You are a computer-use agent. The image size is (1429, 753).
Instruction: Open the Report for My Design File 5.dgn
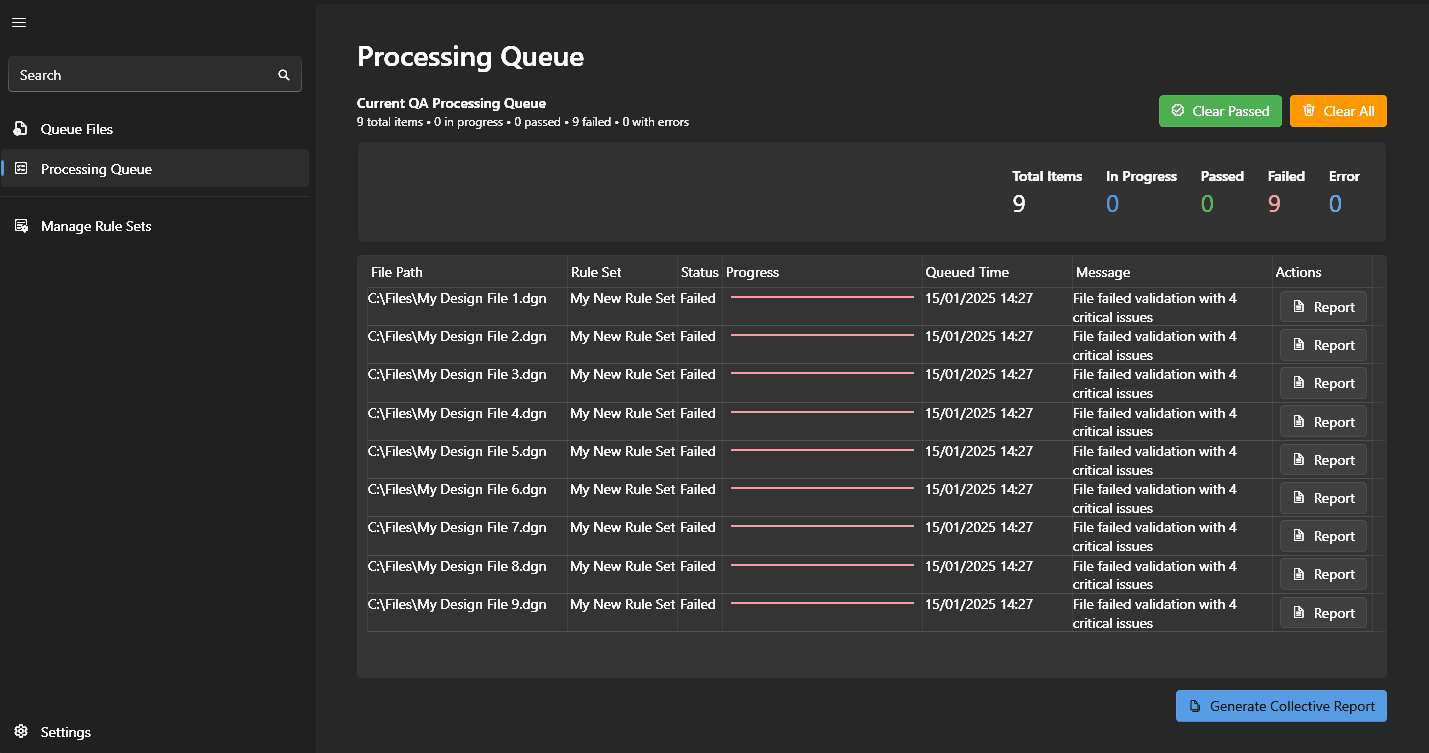(x=1323, y=459)
